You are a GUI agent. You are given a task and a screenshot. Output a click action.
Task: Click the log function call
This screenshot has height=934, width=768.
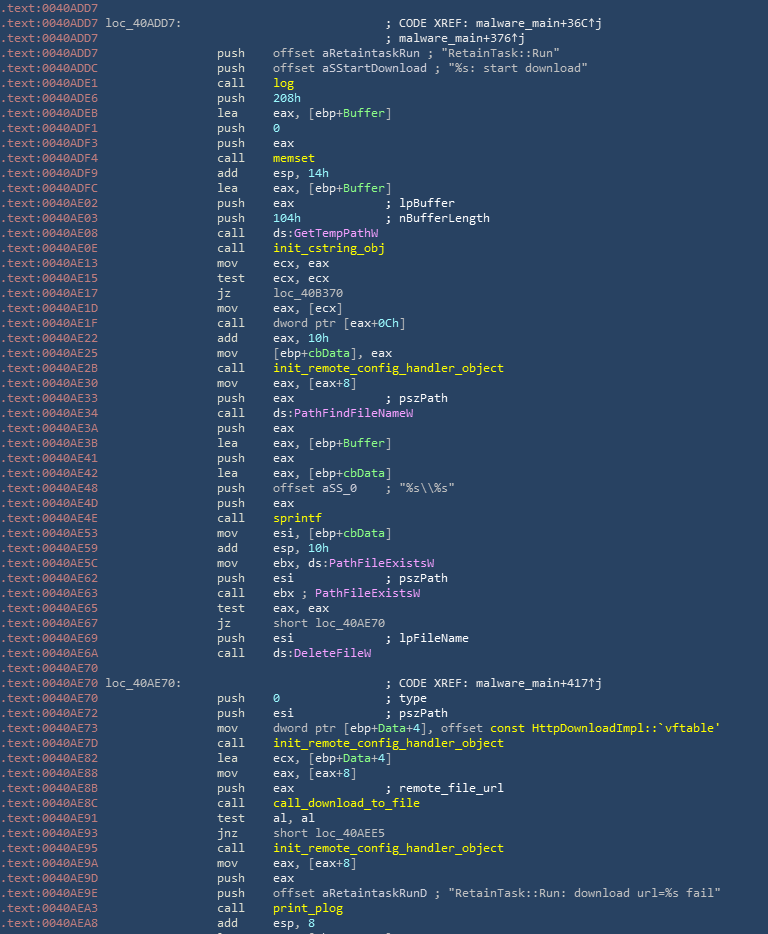pos(283,83)
